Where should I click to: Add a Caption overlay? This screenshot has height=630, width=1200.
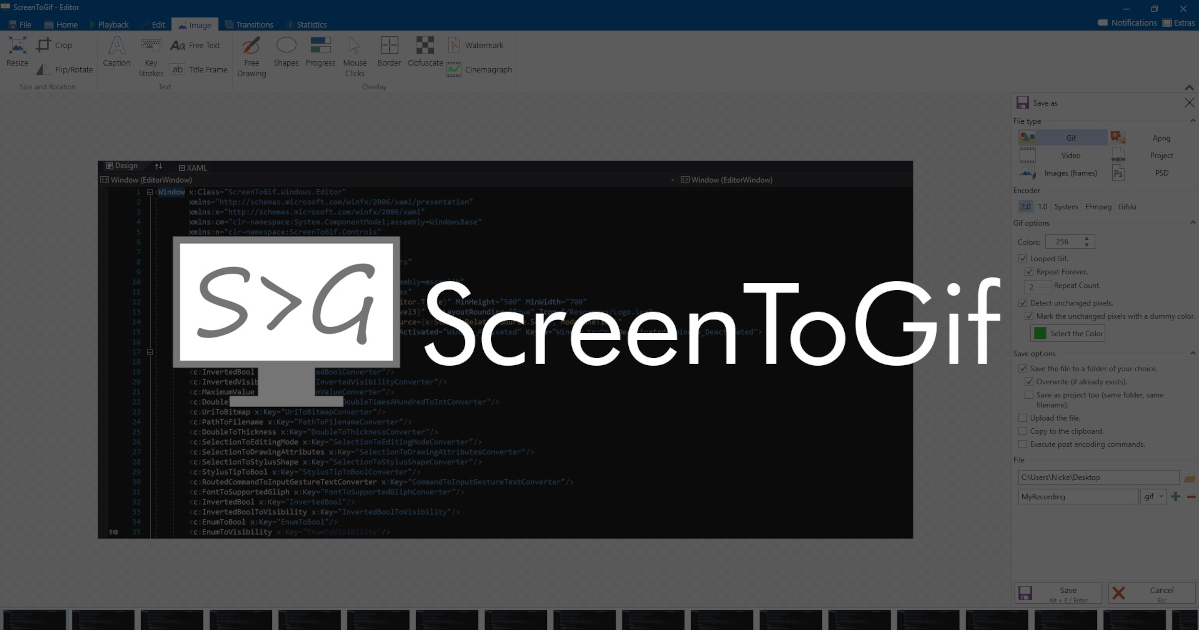[x=117, y=52]
